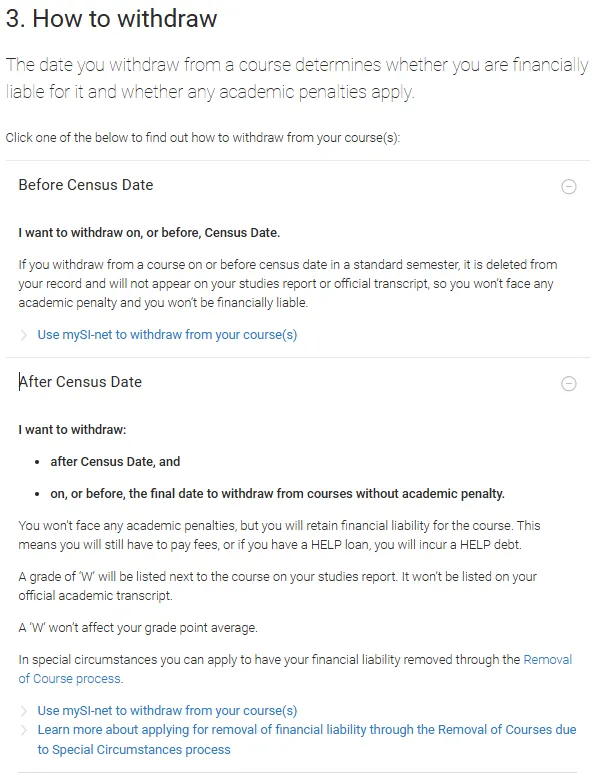The height and width of the screenshot is (773, 596).
Task: Collapse After Census Date using minus icon
Action: tap(568, 384)
